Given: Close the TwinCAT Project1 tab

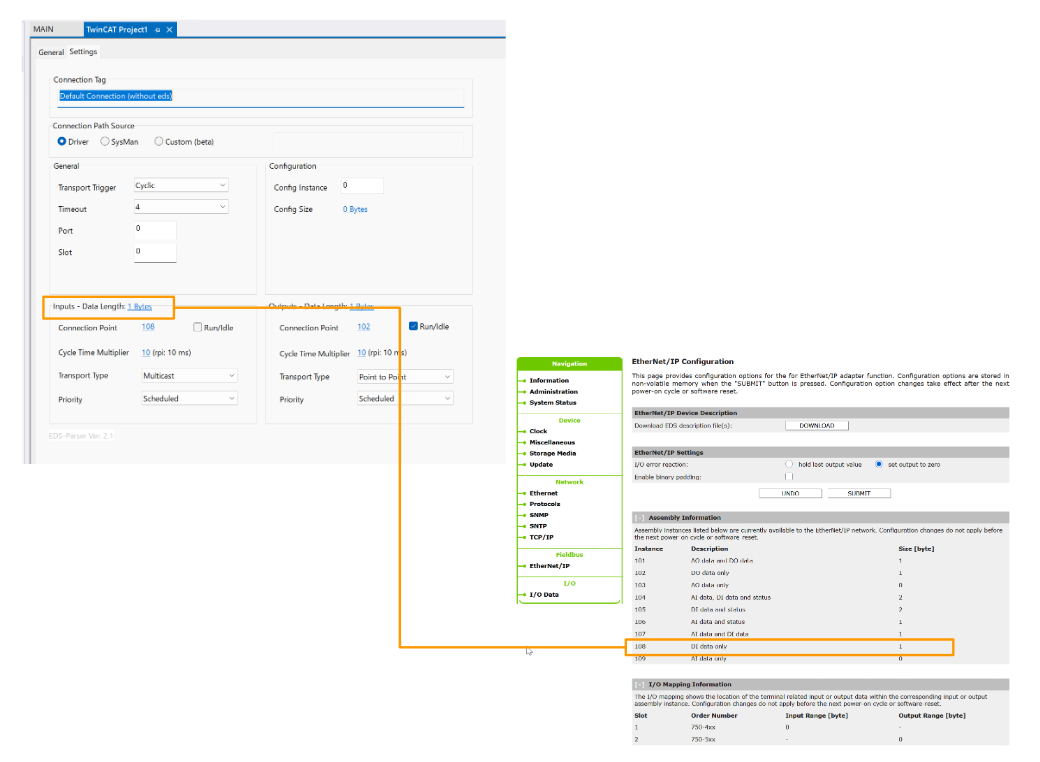Looking at the screenshot, I should 170,30.
